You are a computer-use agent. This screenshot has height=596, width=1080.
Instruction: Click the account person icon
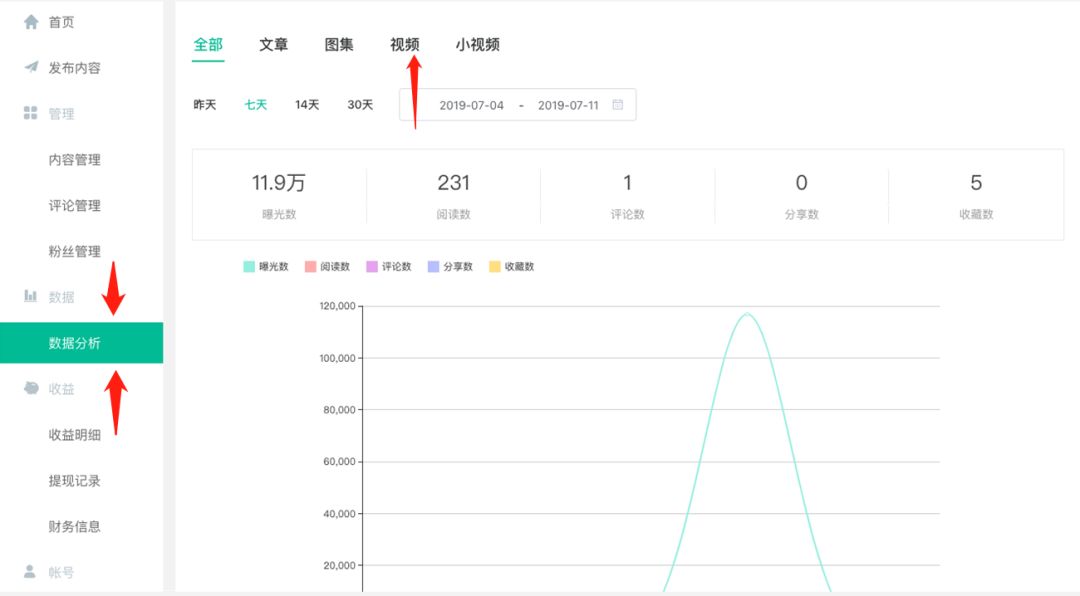[x=30, y=571]
